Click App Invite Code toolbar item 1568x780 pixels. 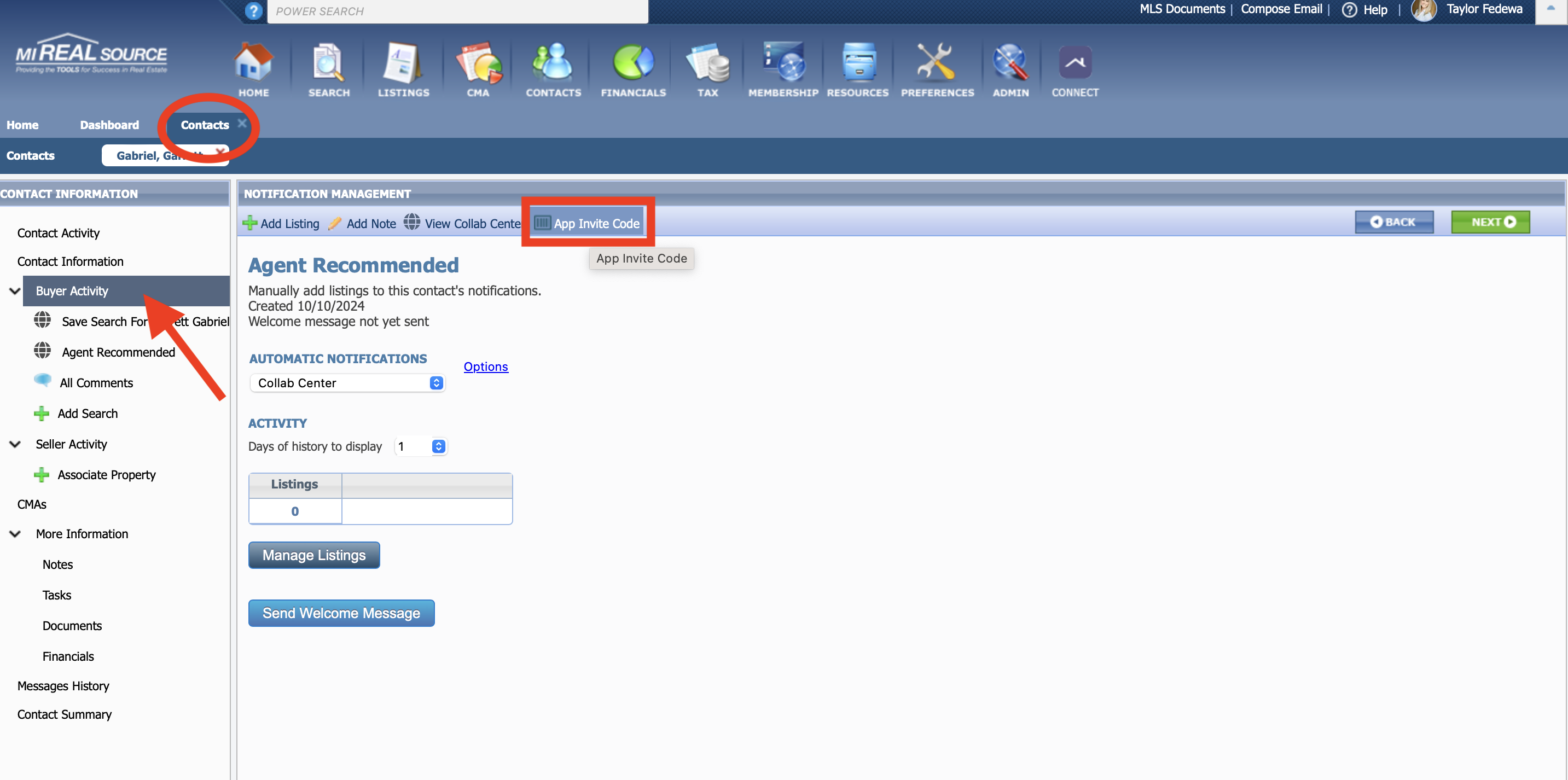pyautogui.click(x=588, y=223)
